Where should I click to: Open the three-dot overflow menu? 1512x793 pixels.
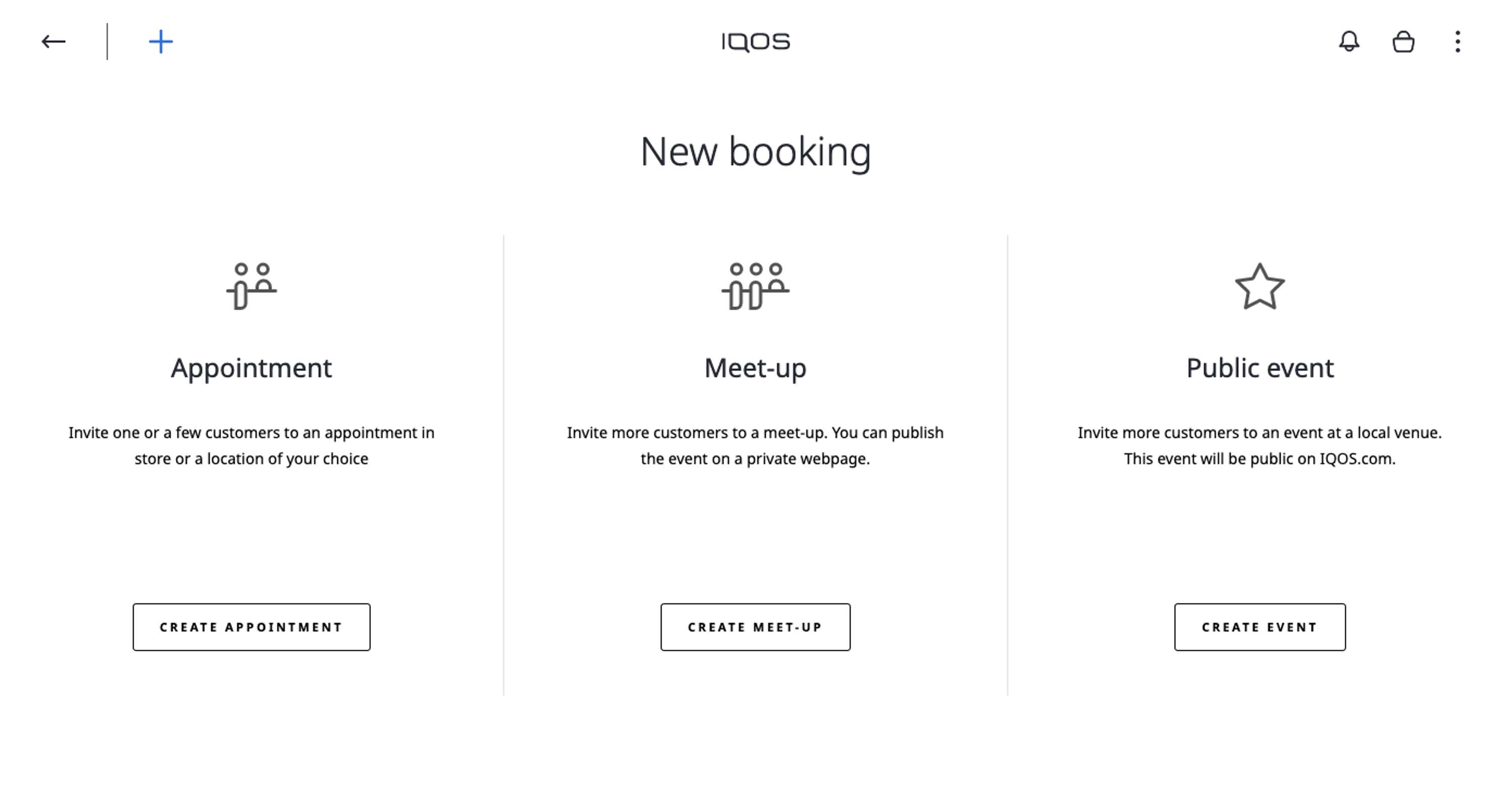coord(1458,42)
